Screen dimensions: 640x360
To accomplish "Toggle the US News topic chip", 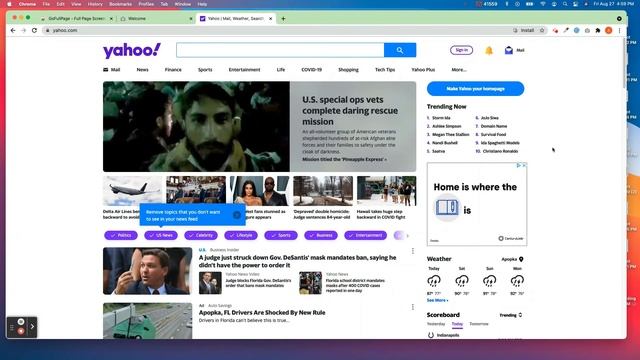I will point(161,236).
